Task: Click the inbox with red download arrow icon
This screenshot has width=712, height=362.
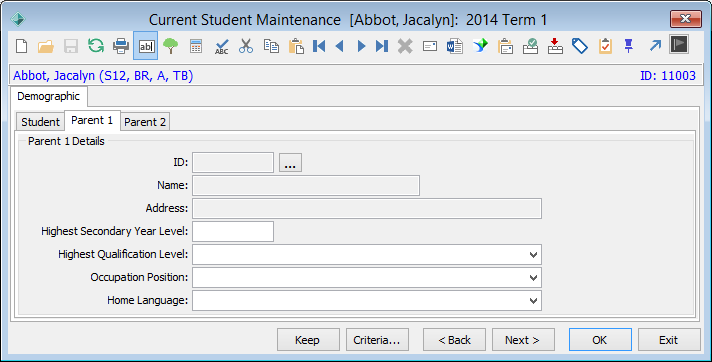Action: click(x=555, y=46)
